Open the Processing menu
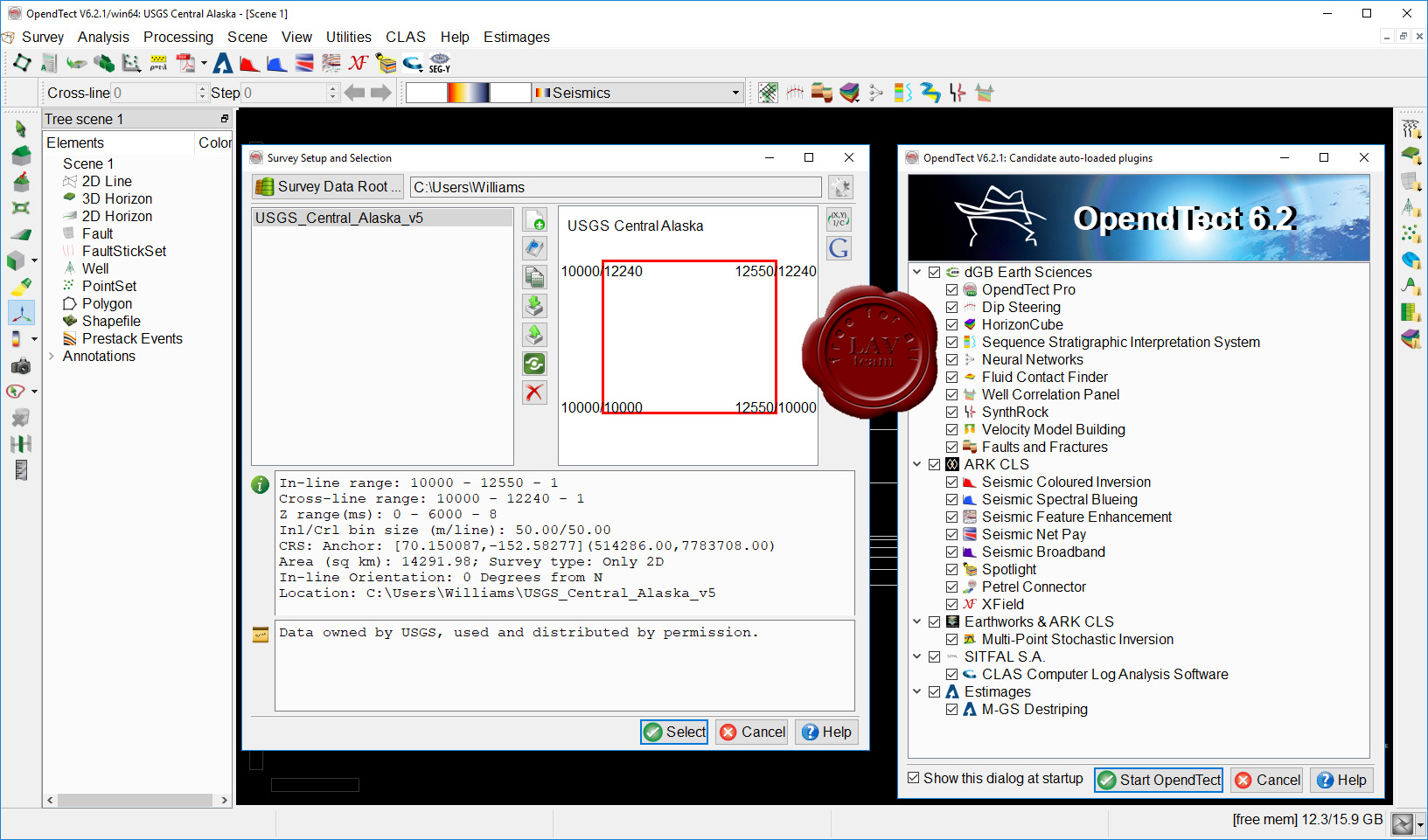This screenshot has width=1428, height=840. [178, 37]
